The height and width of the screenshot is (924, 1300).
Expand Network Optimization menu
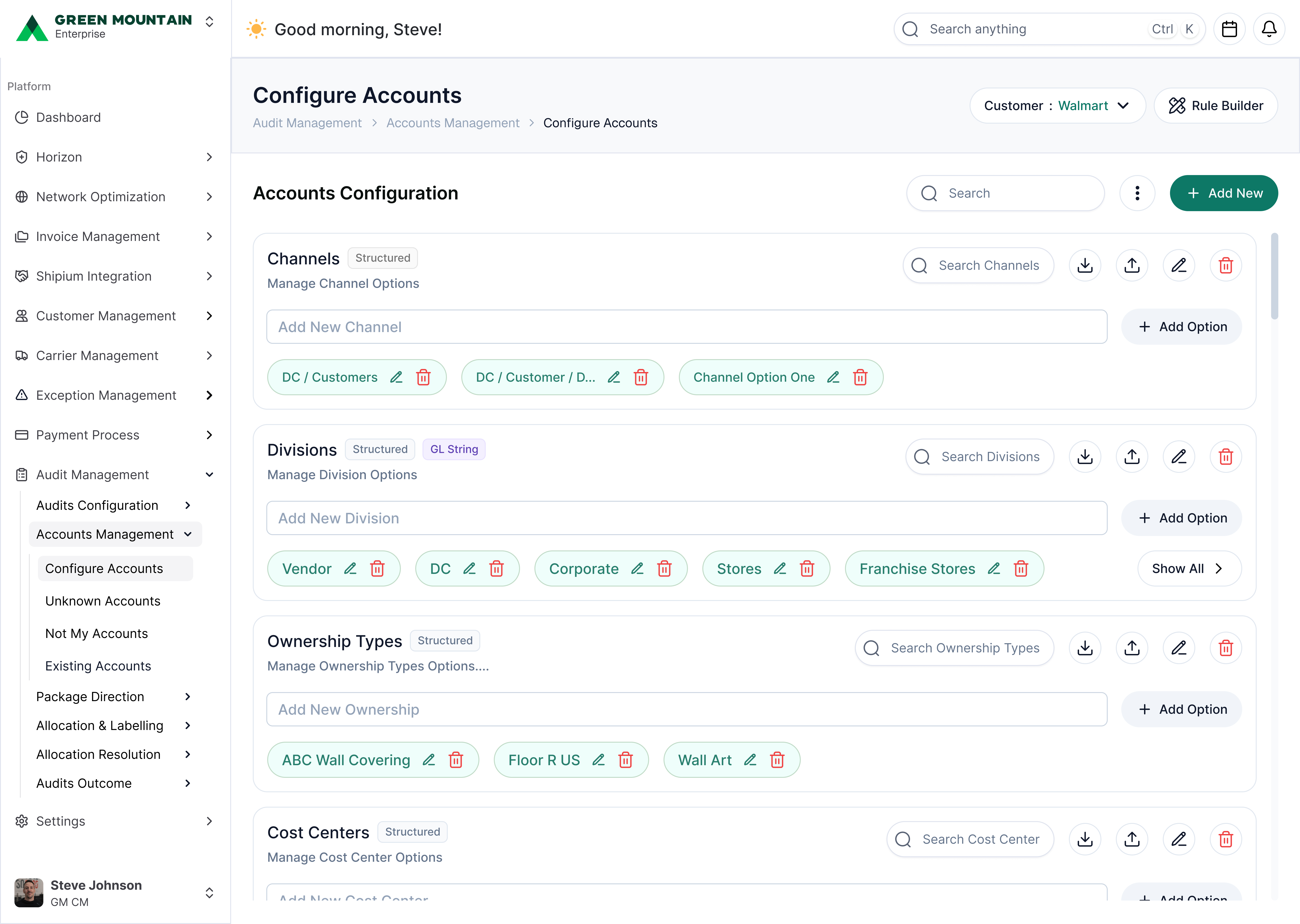tap(209, 197)
